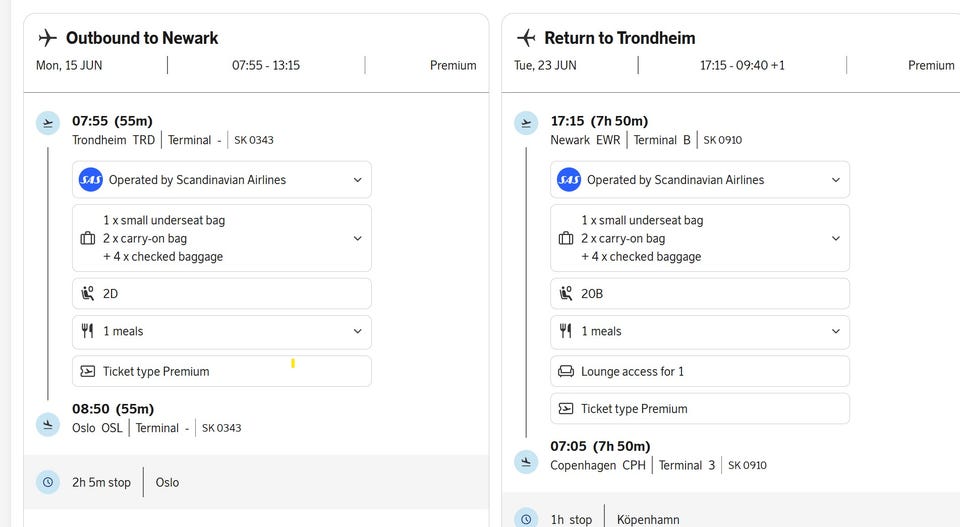Screen dimensions: 960x527
Task: Click 08:50 (55m) arrival time
Action: click(x=113, y=409)
